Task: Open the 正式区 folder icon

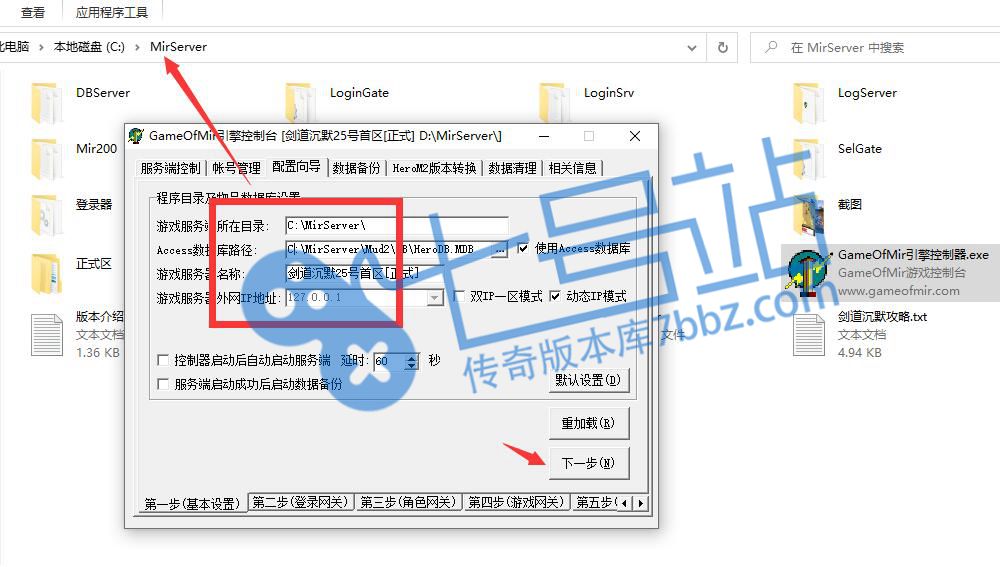Action: pos(47,273)
